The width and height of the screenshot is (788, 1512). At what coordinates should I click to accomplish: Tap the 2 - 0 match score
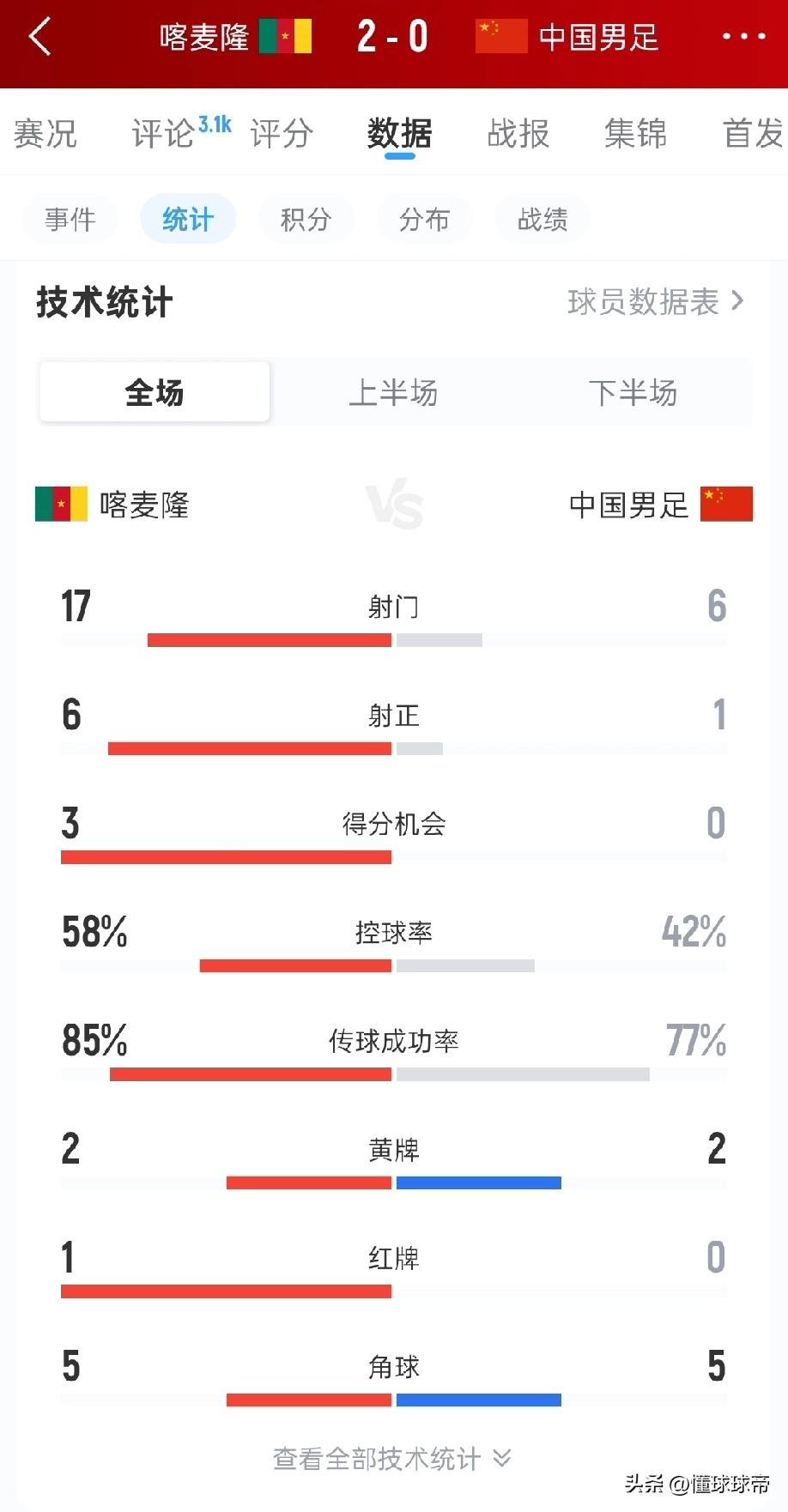click(392, 37)
